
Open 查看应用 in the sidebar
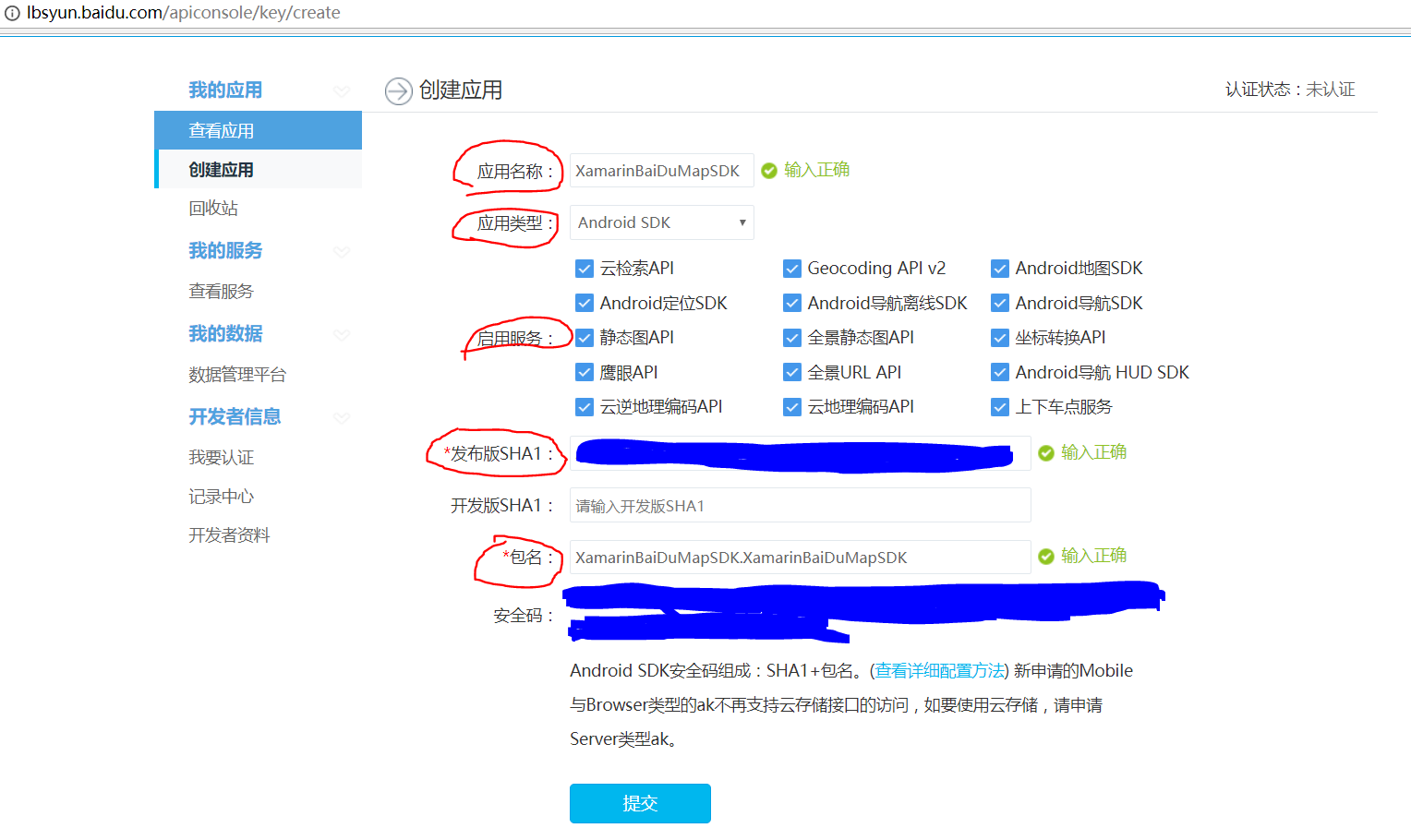pos(259,130)
